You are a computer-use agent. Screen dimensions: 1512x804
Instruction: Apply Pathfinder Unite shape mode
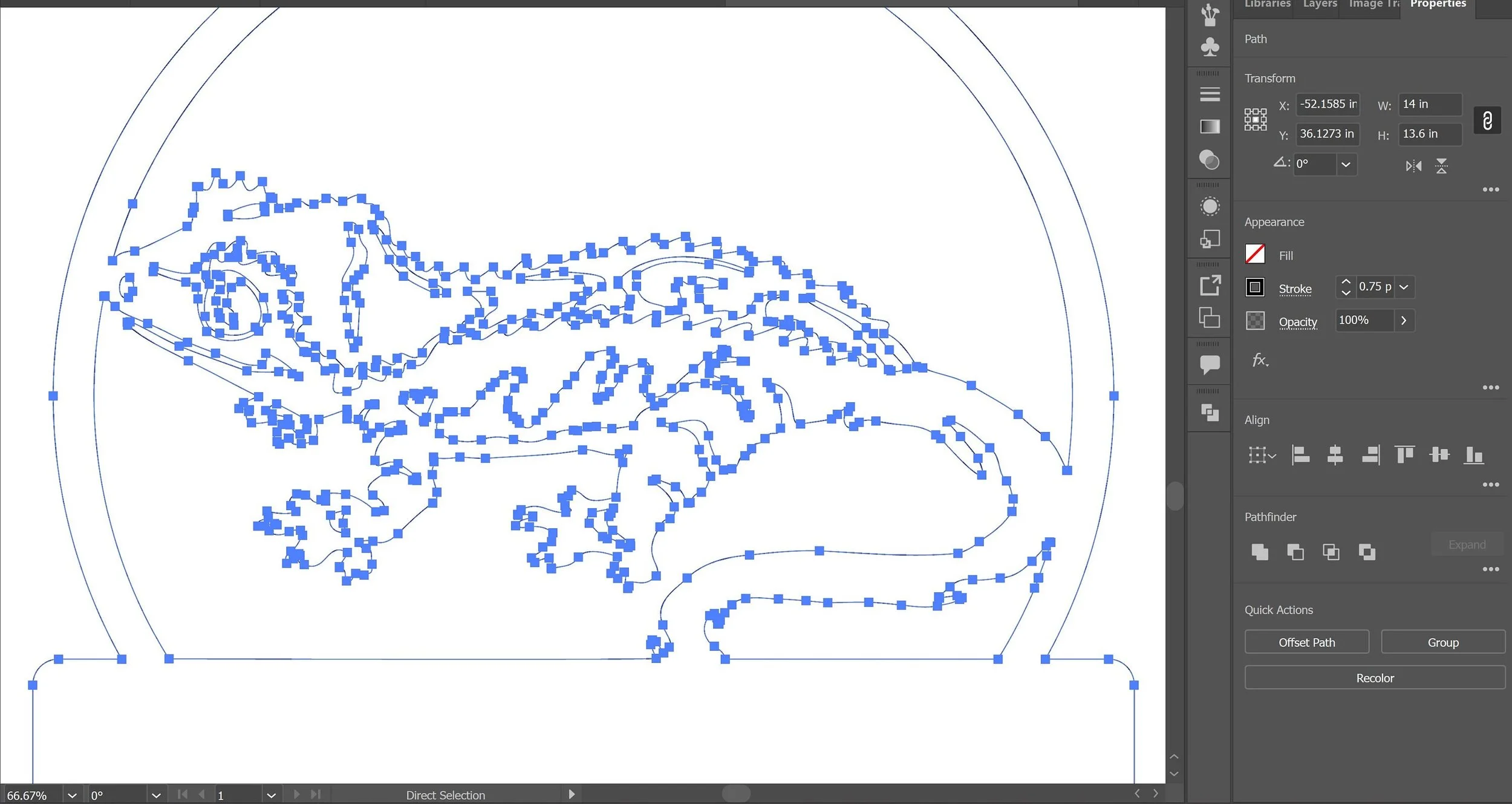[1259, 552]
